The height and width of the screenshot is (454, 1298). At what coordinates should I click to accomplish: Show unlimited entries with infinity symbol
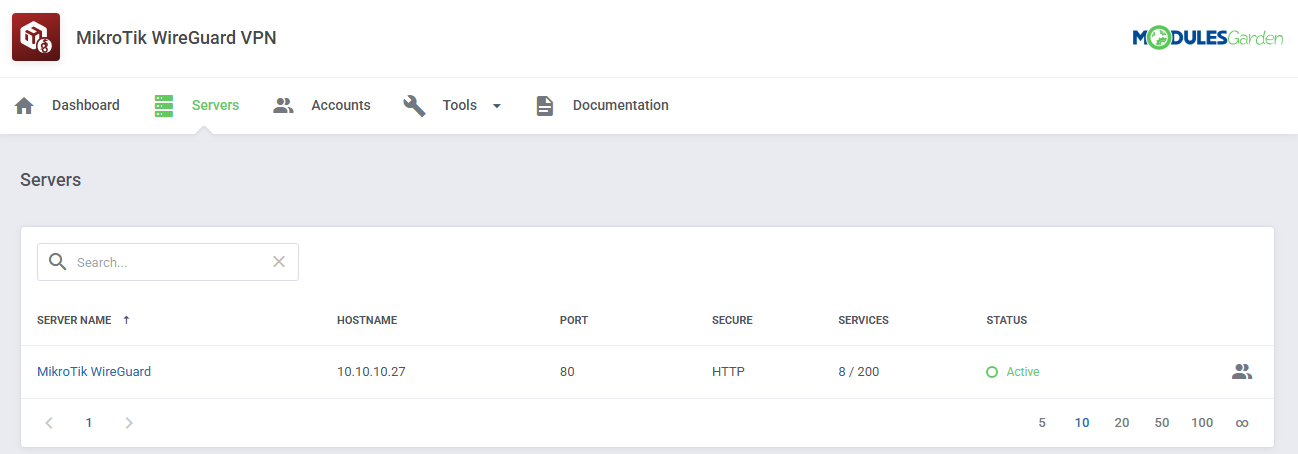1242,423
